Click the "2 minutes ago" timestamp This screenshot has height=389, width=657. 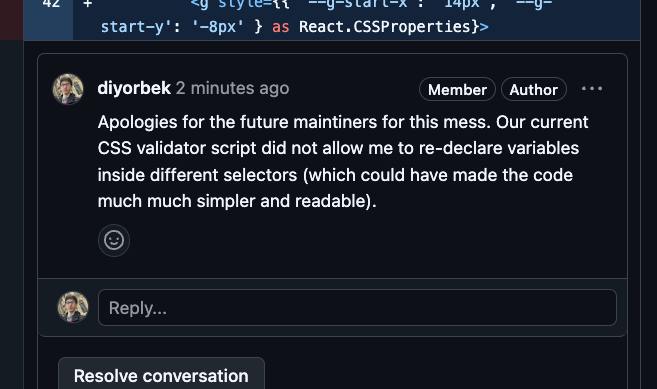click(x=233, y=88)
